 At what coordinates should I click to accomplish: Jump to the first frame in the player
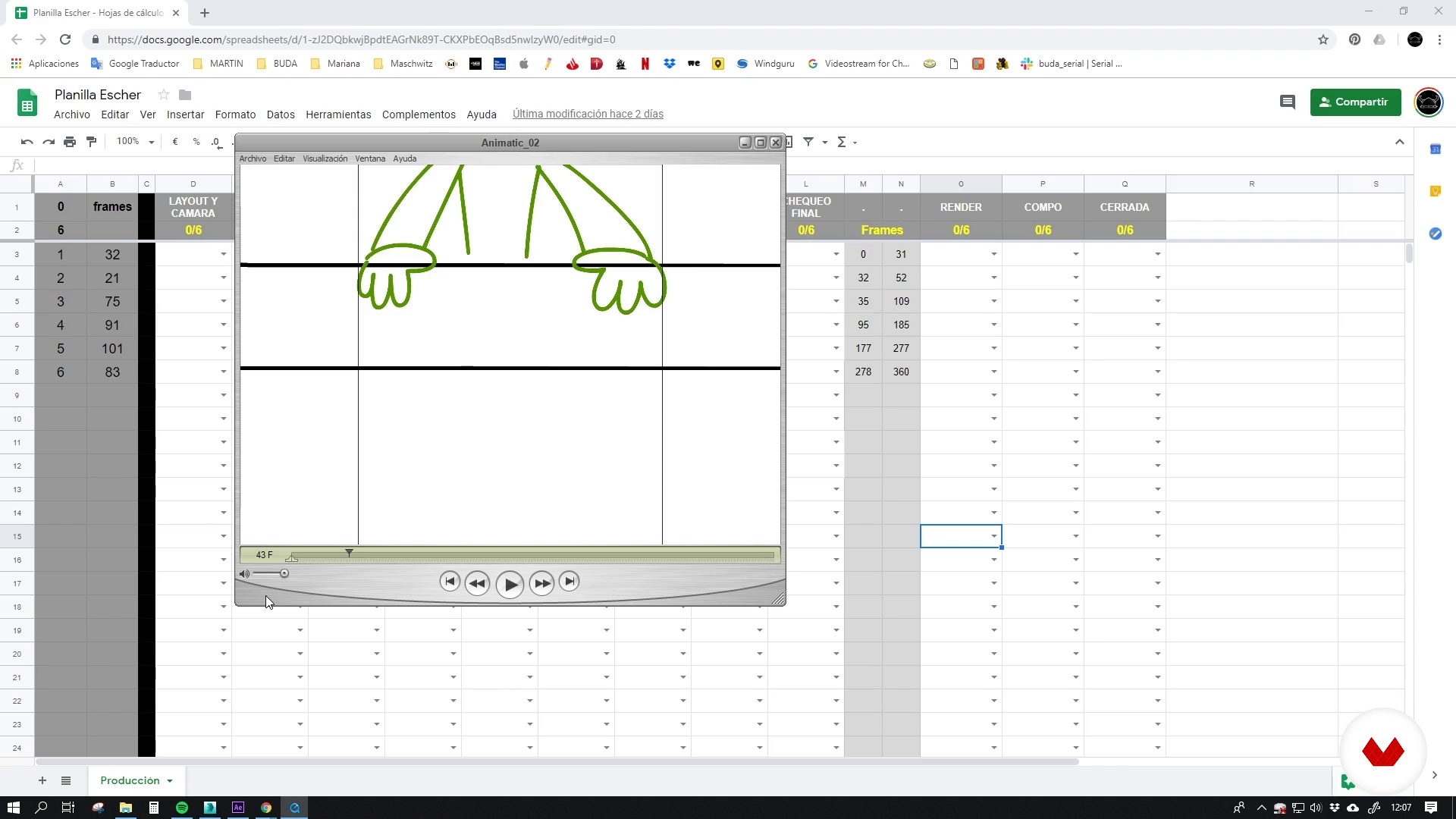[x=450, y=582]
